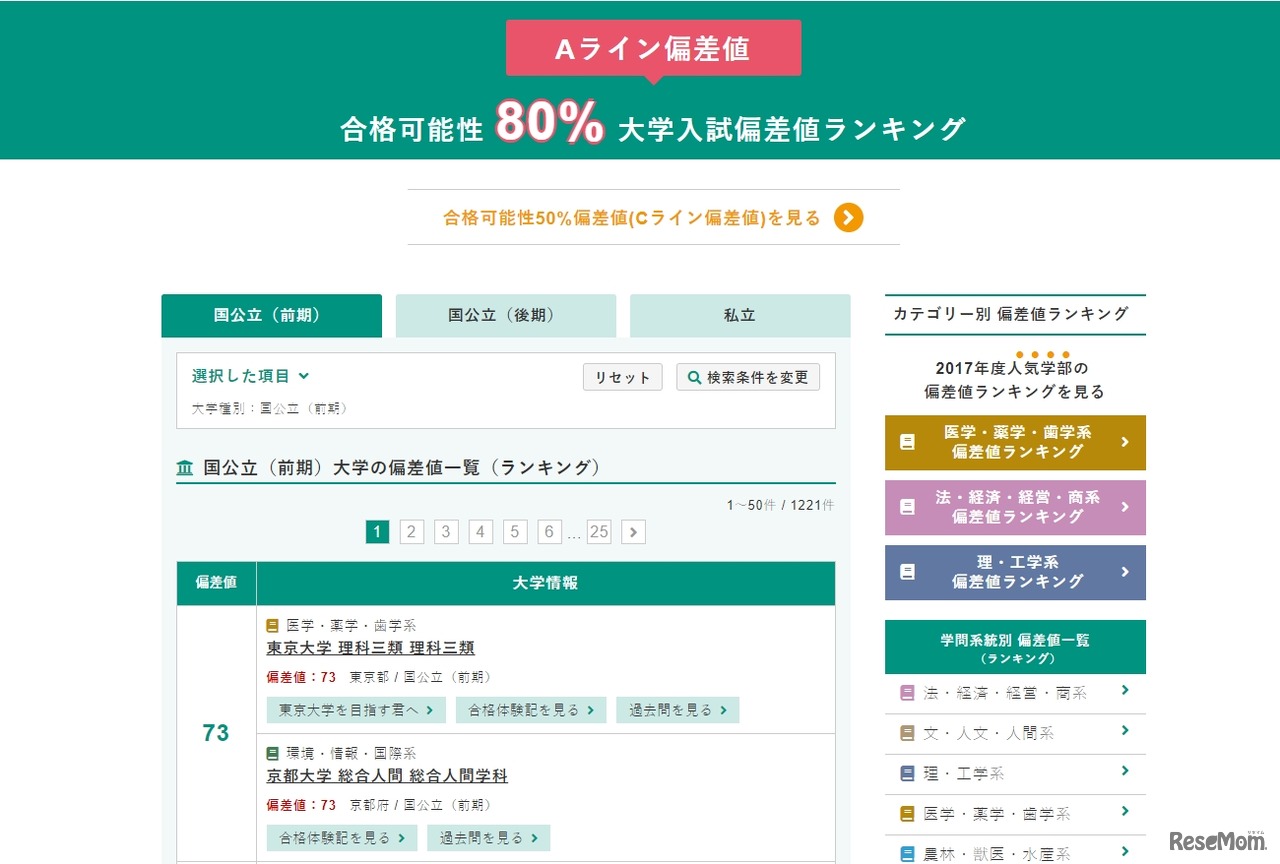
Task: Open 法・経済・経営・商系 list chevron
Action: pyautogui.click(x=1125, y=690)
